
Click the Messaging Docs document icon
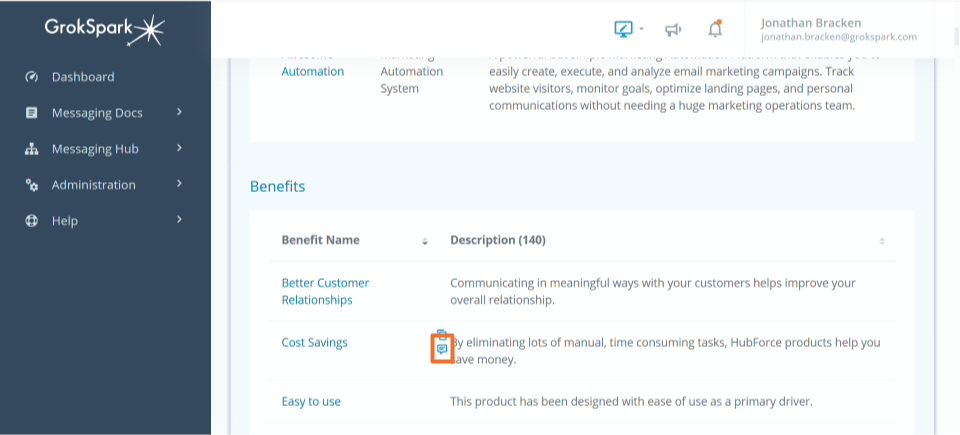click(x=31, y=113)
